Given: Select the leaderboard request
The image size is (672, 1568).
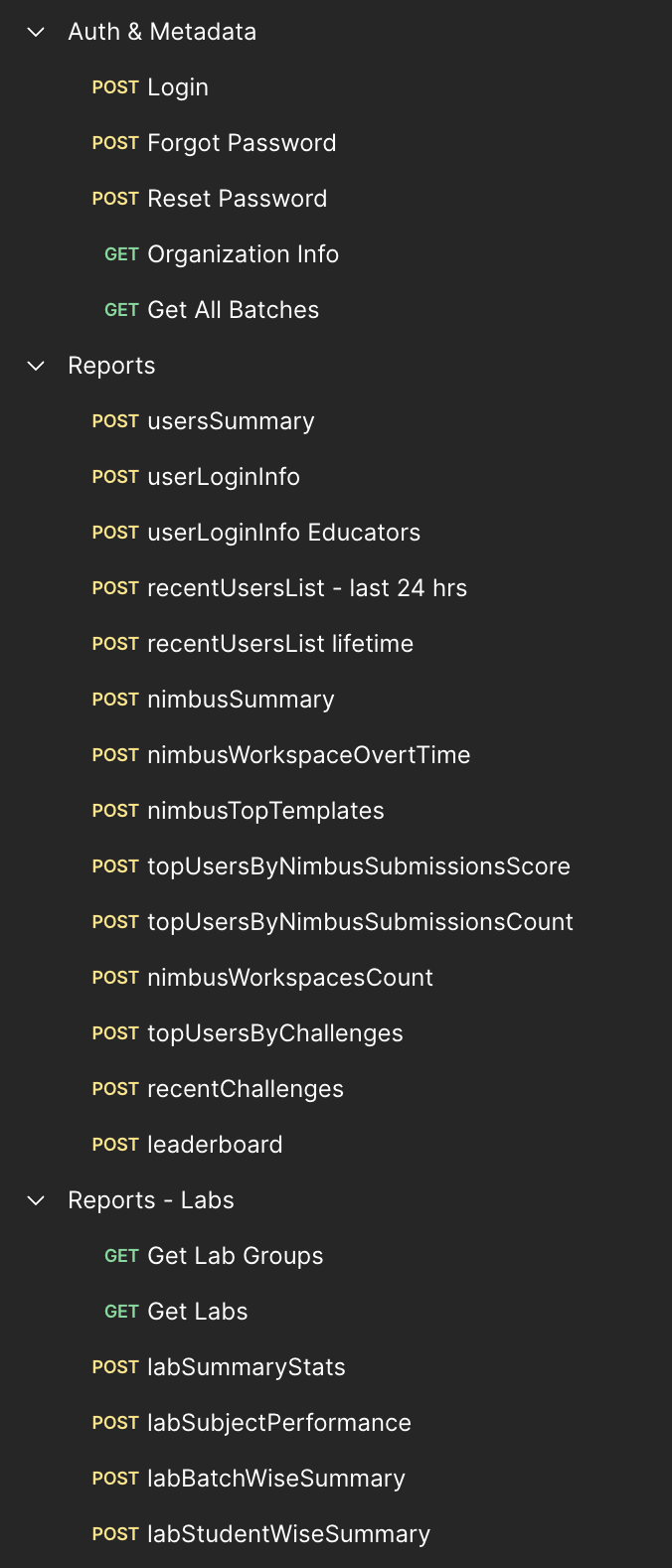Looking at the screenshot, I should pyautogui.click(x=215, y=1145).
